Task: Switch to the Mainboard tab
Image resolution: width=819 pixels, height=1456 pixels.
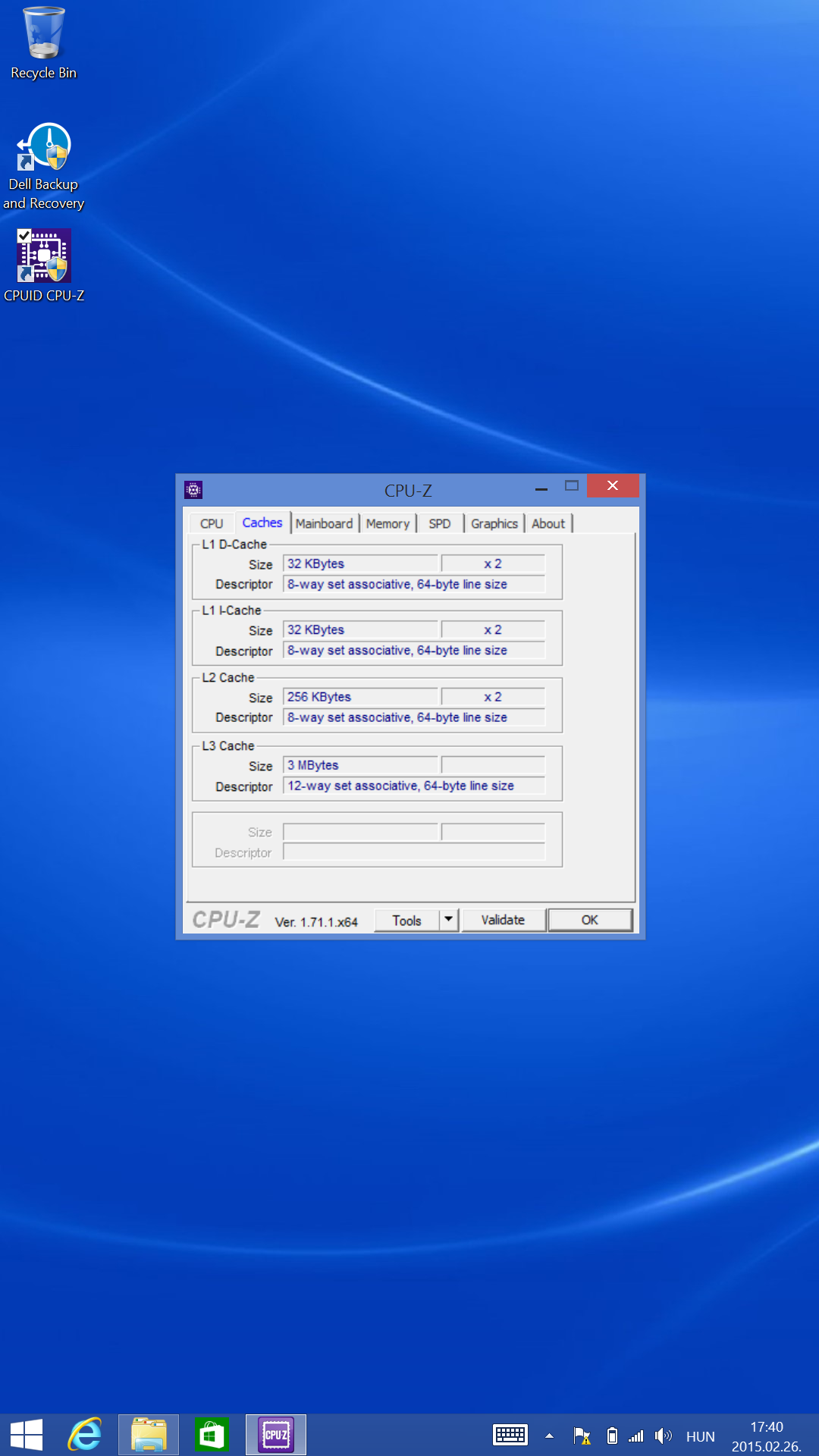Action: pos(324,523)
